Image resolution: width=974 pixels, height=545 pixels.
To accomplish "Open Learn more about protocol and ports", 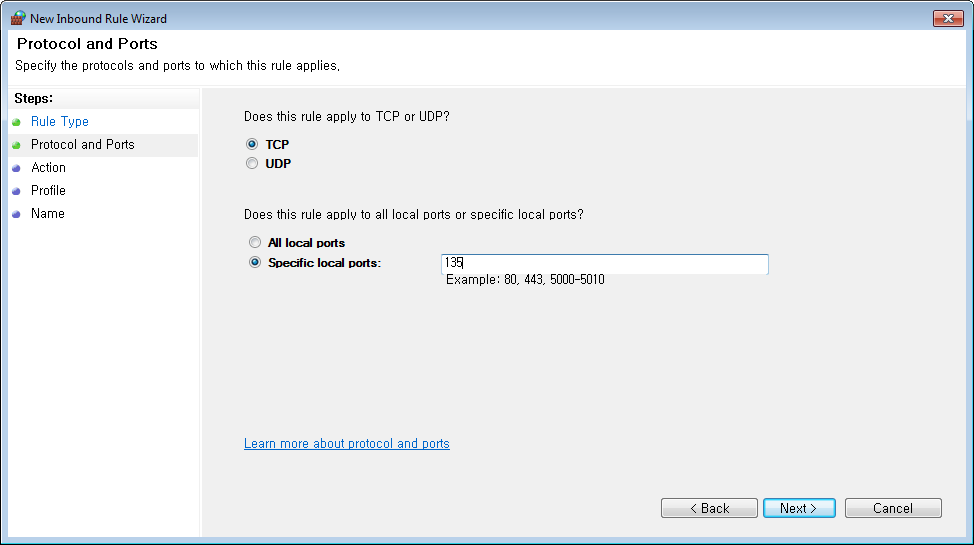I will 347,443.
